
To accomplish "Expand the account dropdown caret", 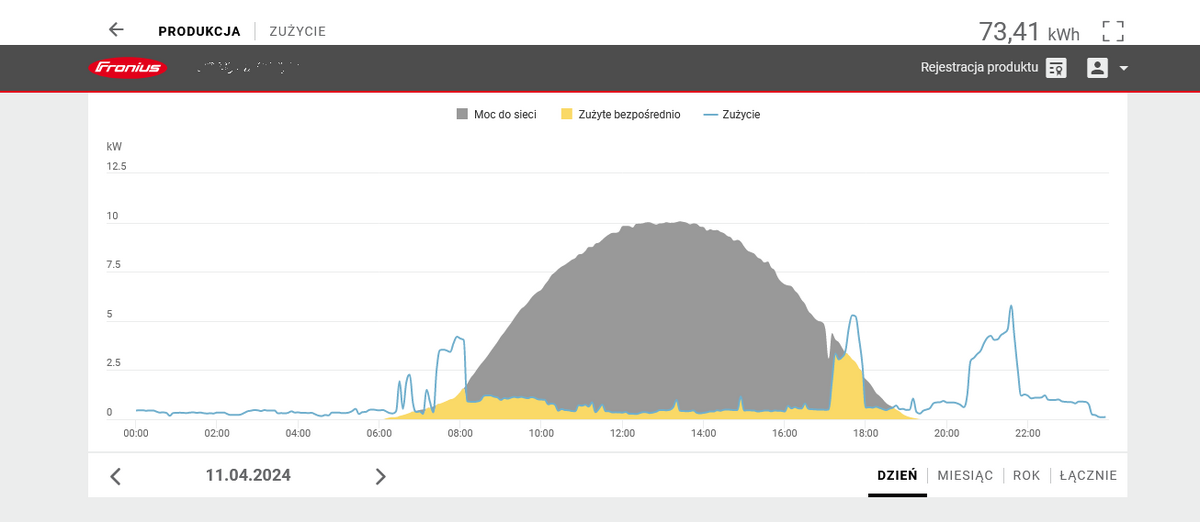I will 1124,69.
